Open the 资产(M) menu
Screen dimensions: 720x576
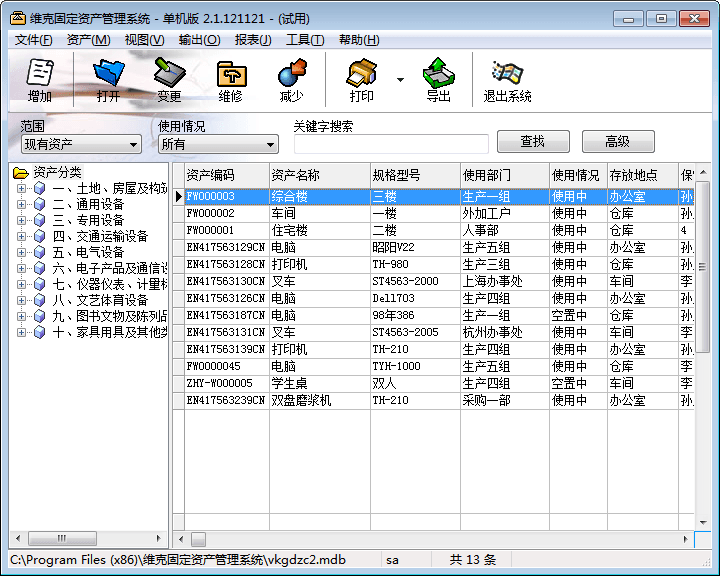tap(88, 40)
